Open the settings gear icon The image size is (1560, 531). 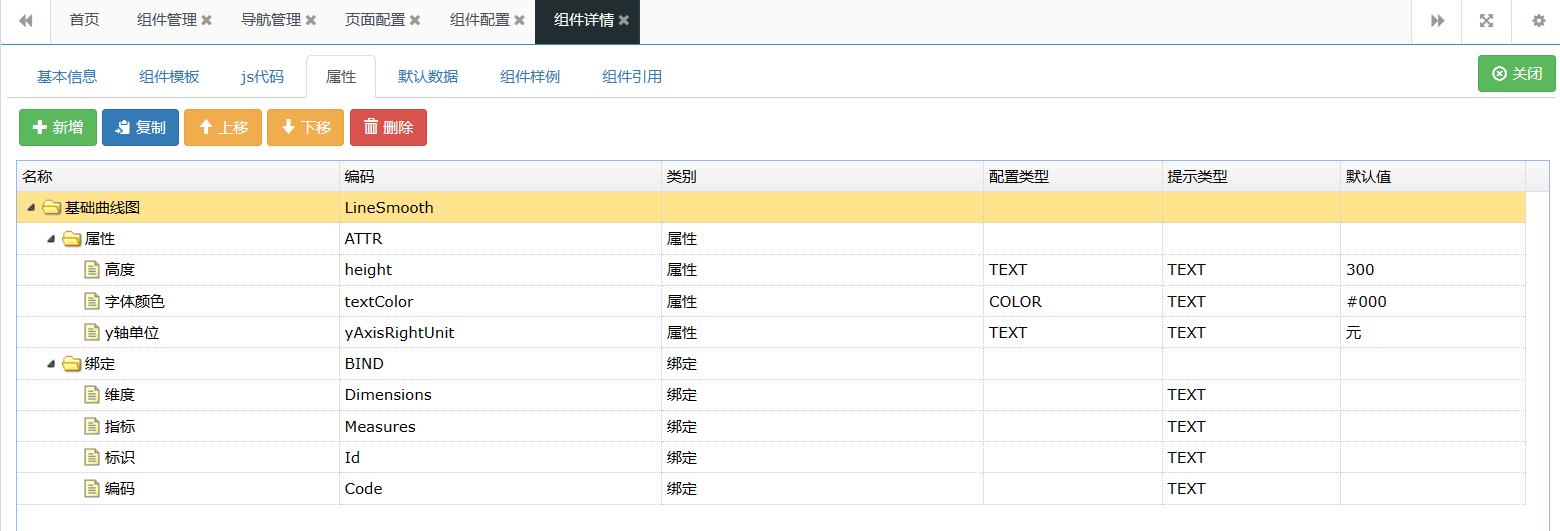pos(1539,21)
